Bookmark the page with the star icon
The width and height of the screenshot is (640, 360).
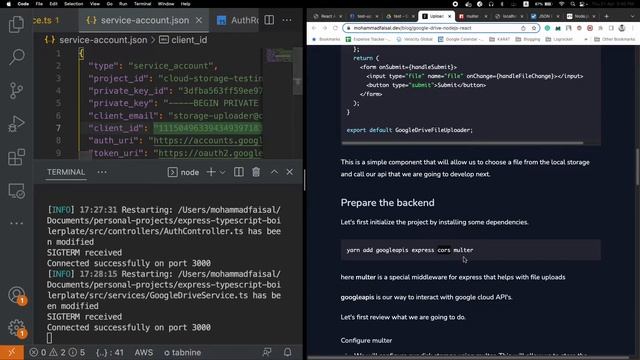click(533, 28)
